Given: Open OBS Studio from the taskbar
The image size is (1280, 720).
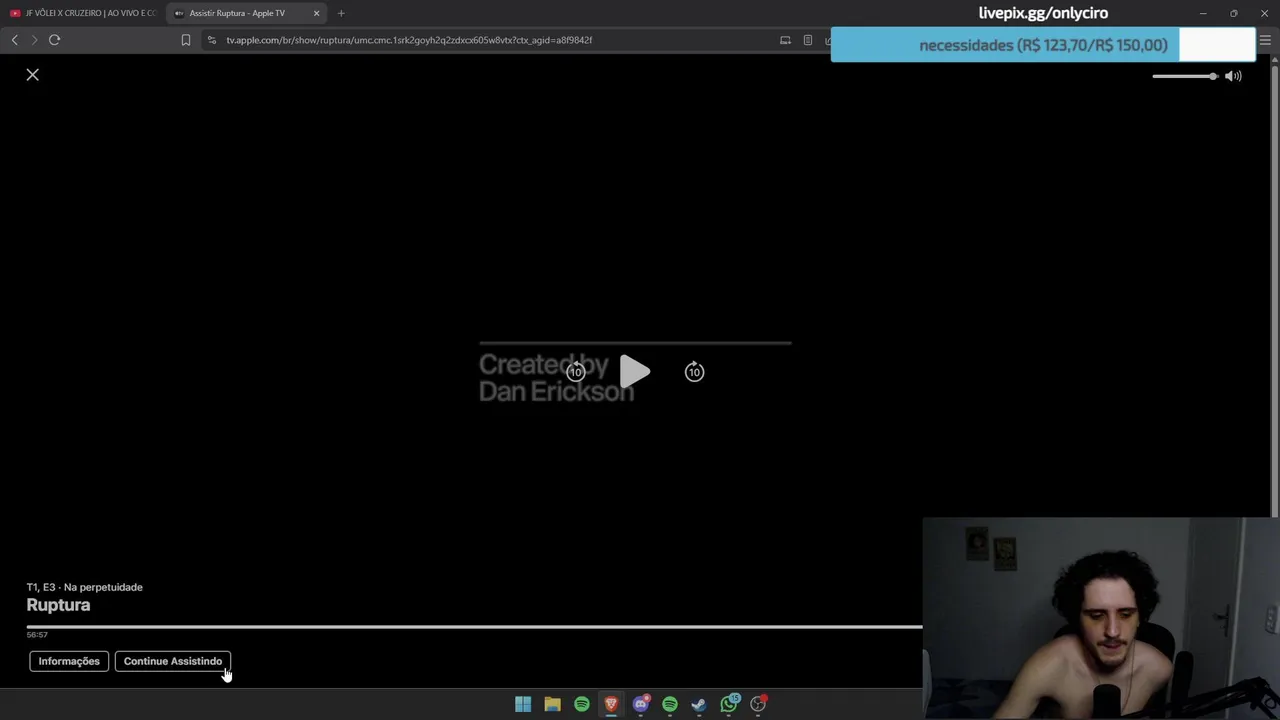Looking at the screenshot, I should coord(758,704).
